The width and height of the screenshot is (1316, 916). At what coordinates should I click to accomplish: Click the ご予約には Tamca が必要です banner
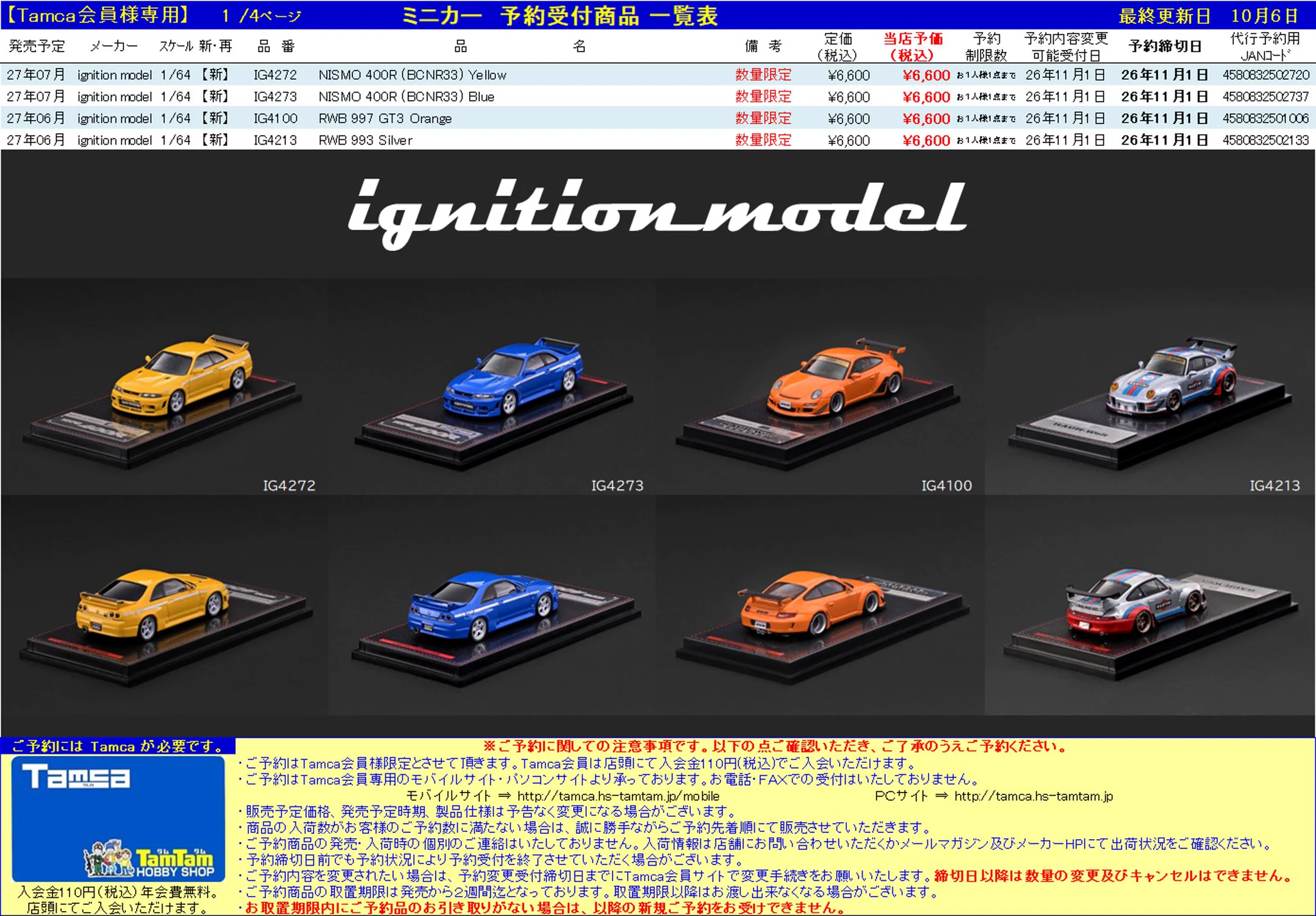coord(118,746)
